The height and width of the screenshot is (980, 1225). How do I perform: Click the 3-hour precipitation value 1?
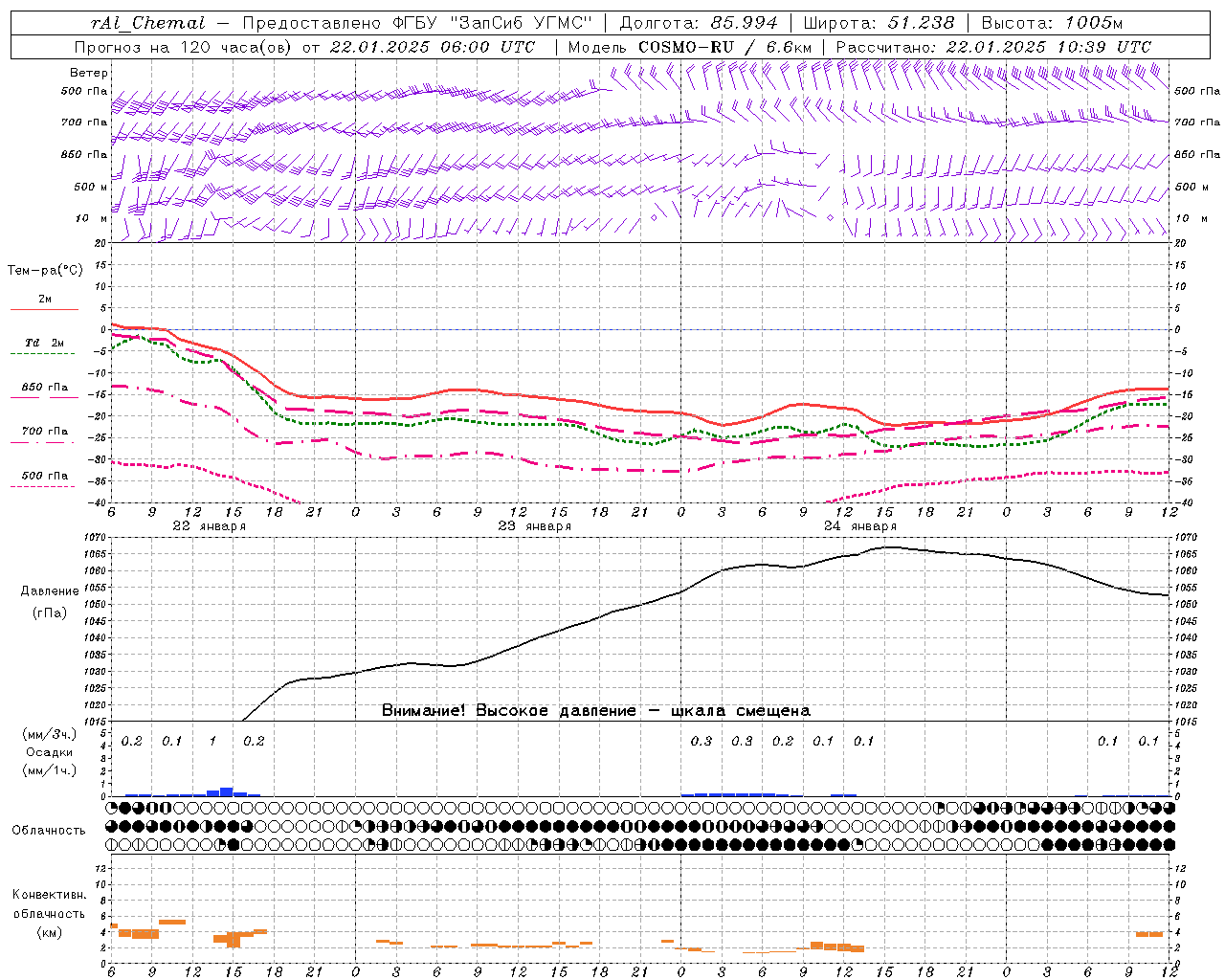pyautogui.click(x=212, y=742)
